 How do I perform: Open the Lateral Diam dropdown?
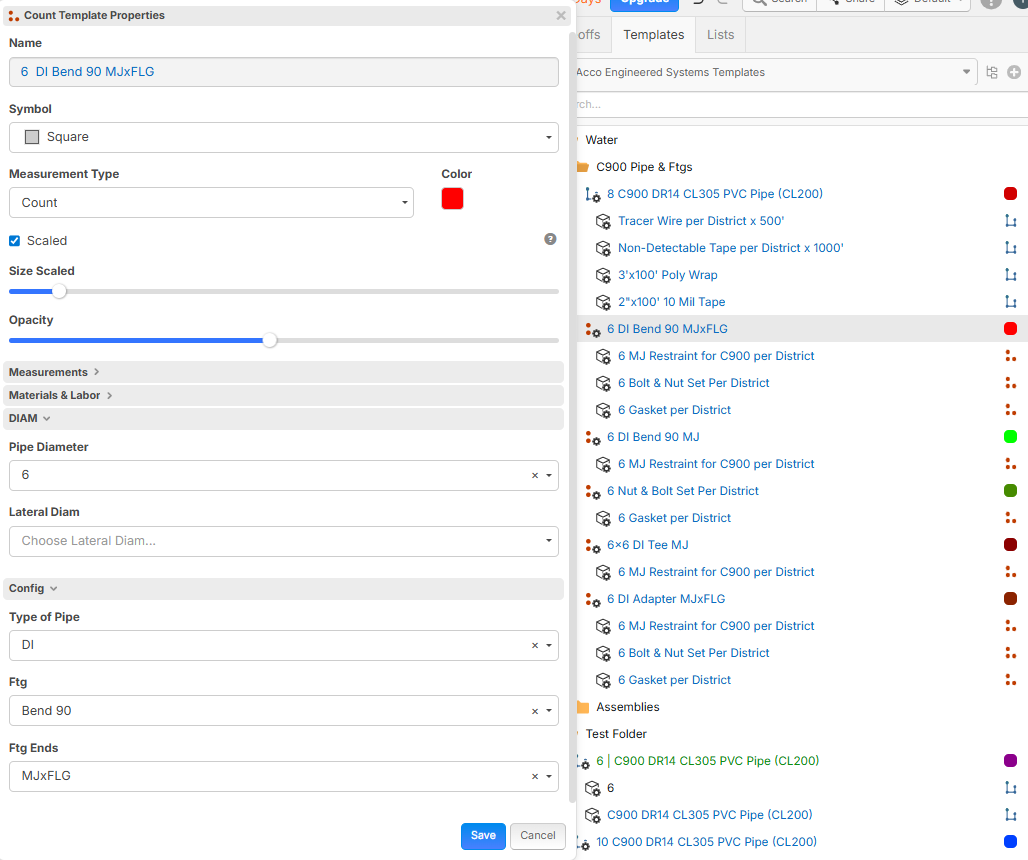[x=283, y=541]
